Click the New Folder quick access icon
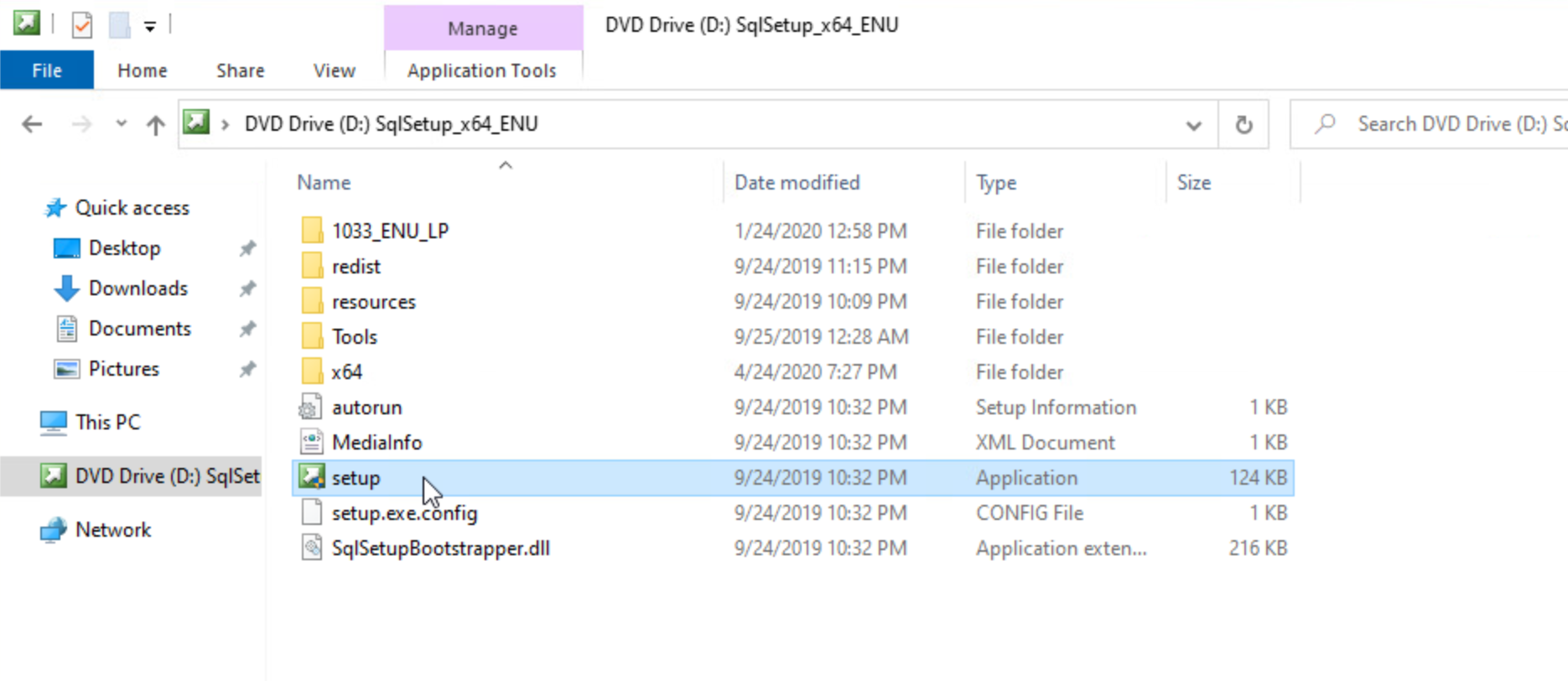The width and height of the screenshot is (1568, 681). tap(120, 25)
